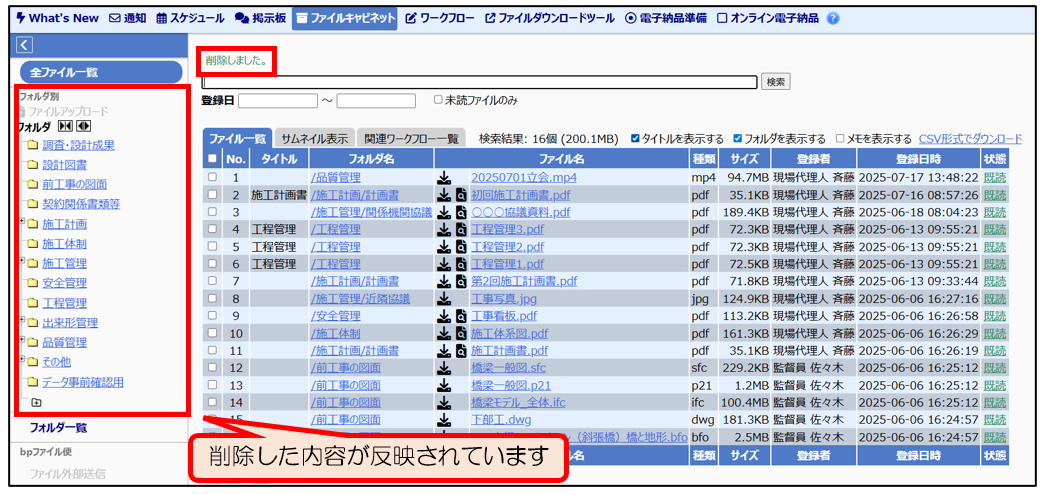Preview 施工体系図.pdf with magnifier icon

461,333
